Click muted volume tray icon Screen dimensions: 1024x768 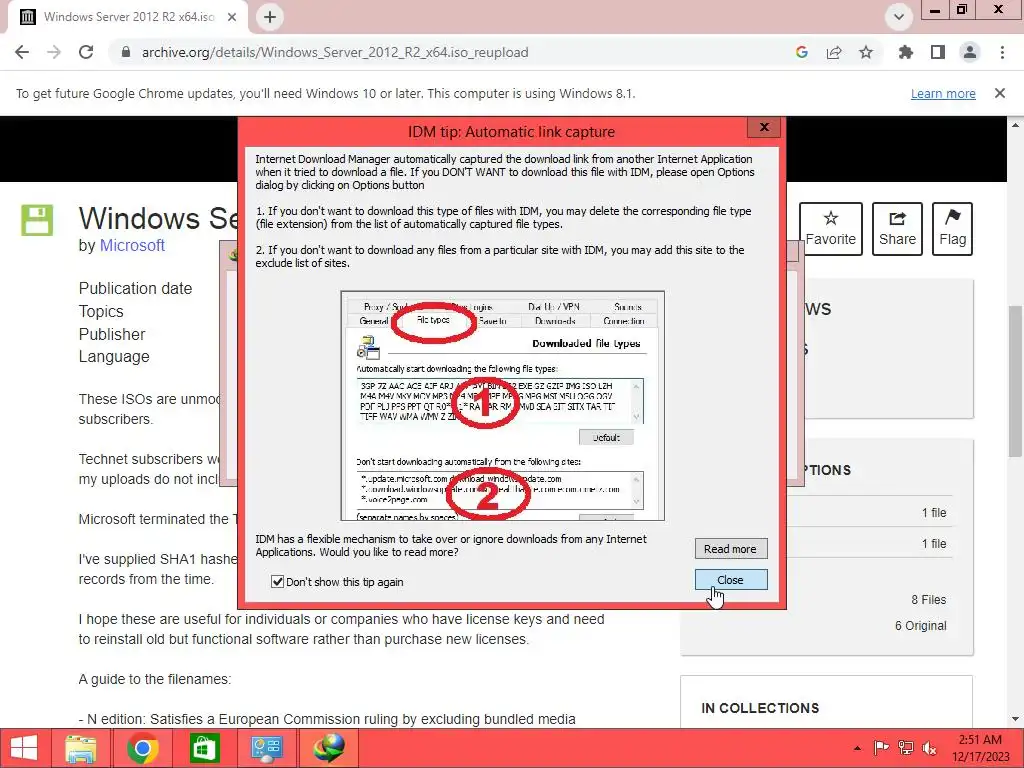pyautogui.click(x=929, y=748)
